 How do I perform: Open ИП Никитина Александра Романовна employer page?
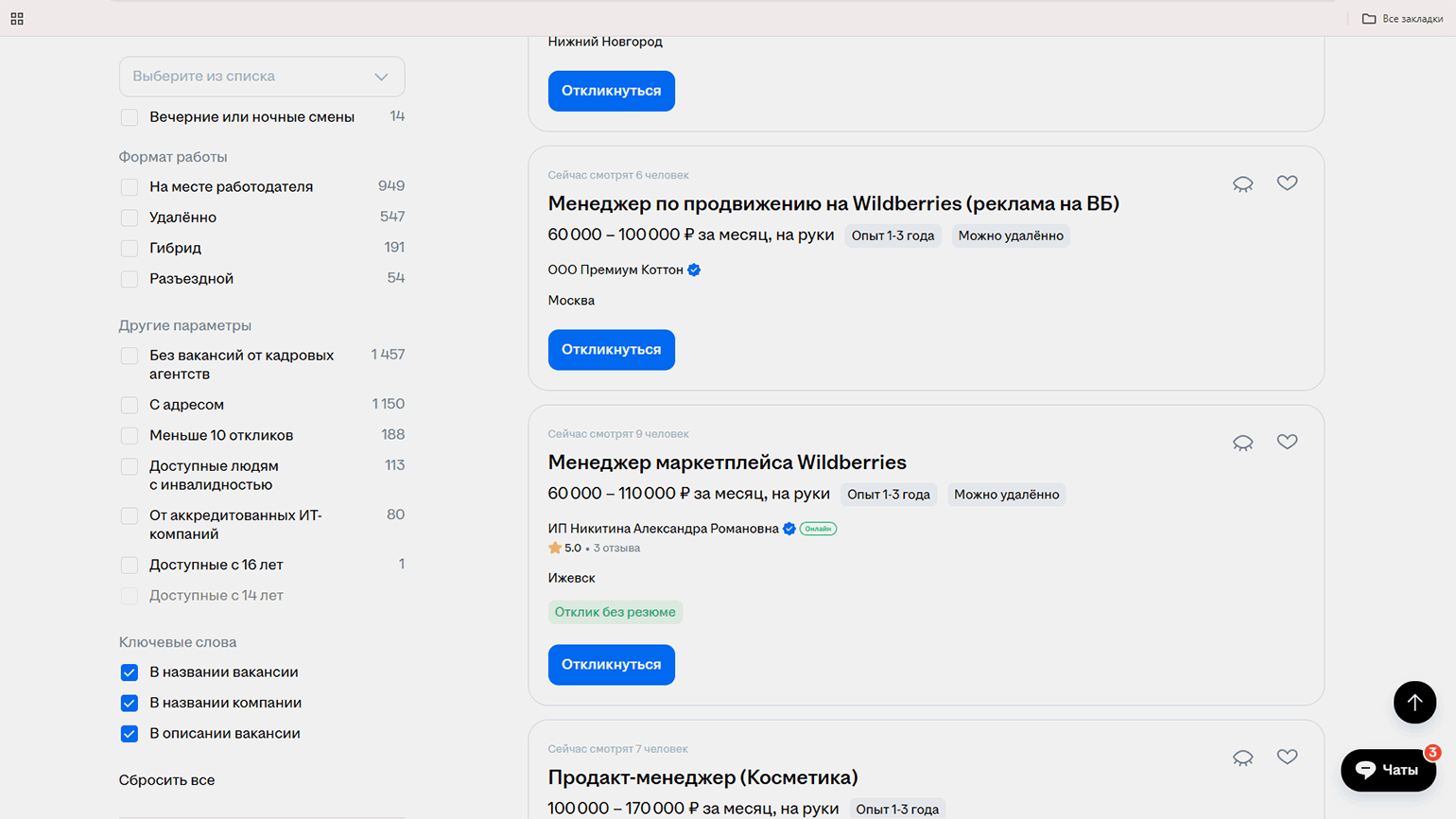coord(663,529)
